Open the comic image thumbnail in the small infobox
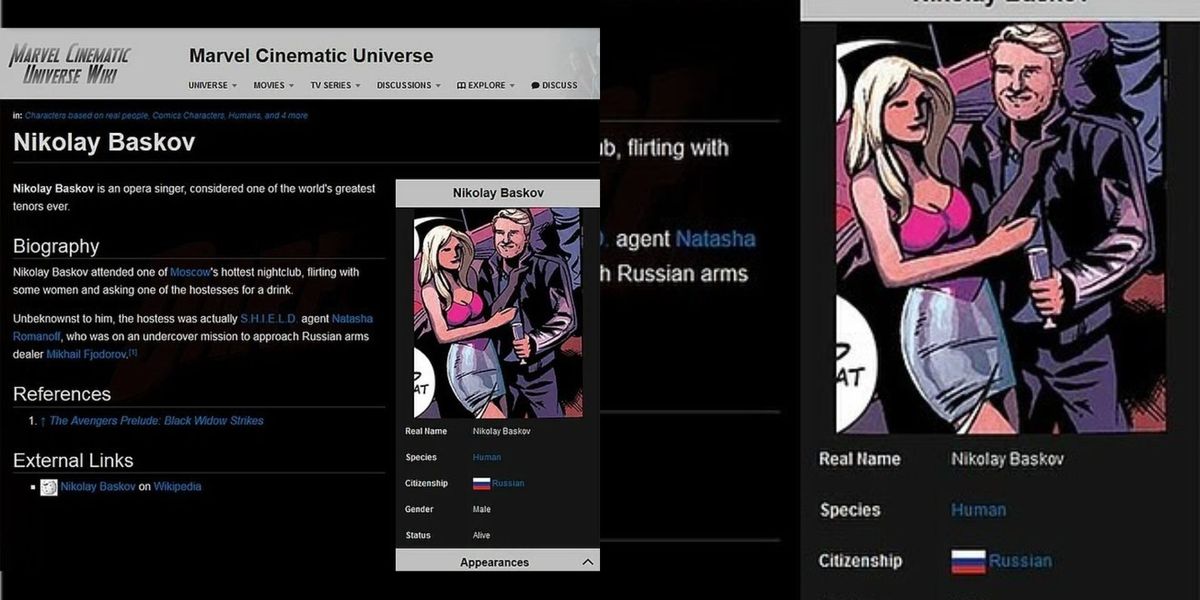This screenshot has height=600, width=1200. pos(498,312)
